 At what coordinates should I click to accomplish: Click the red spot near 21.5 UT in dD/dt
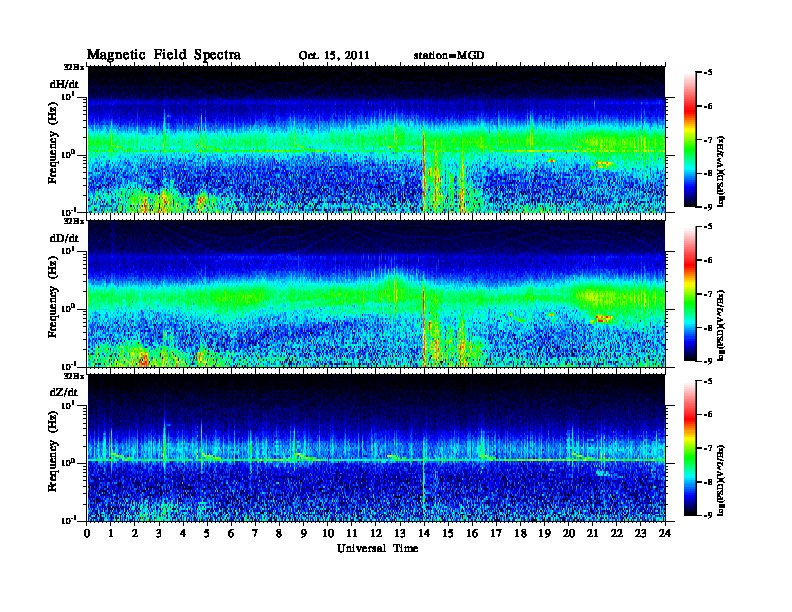coord(602,319)
